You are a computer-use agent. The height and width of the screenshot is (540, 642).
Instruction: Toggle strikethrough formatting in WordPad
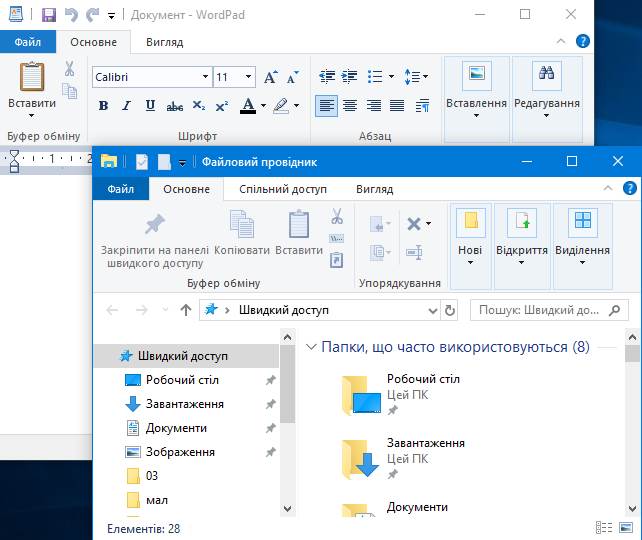click(174, 106)
